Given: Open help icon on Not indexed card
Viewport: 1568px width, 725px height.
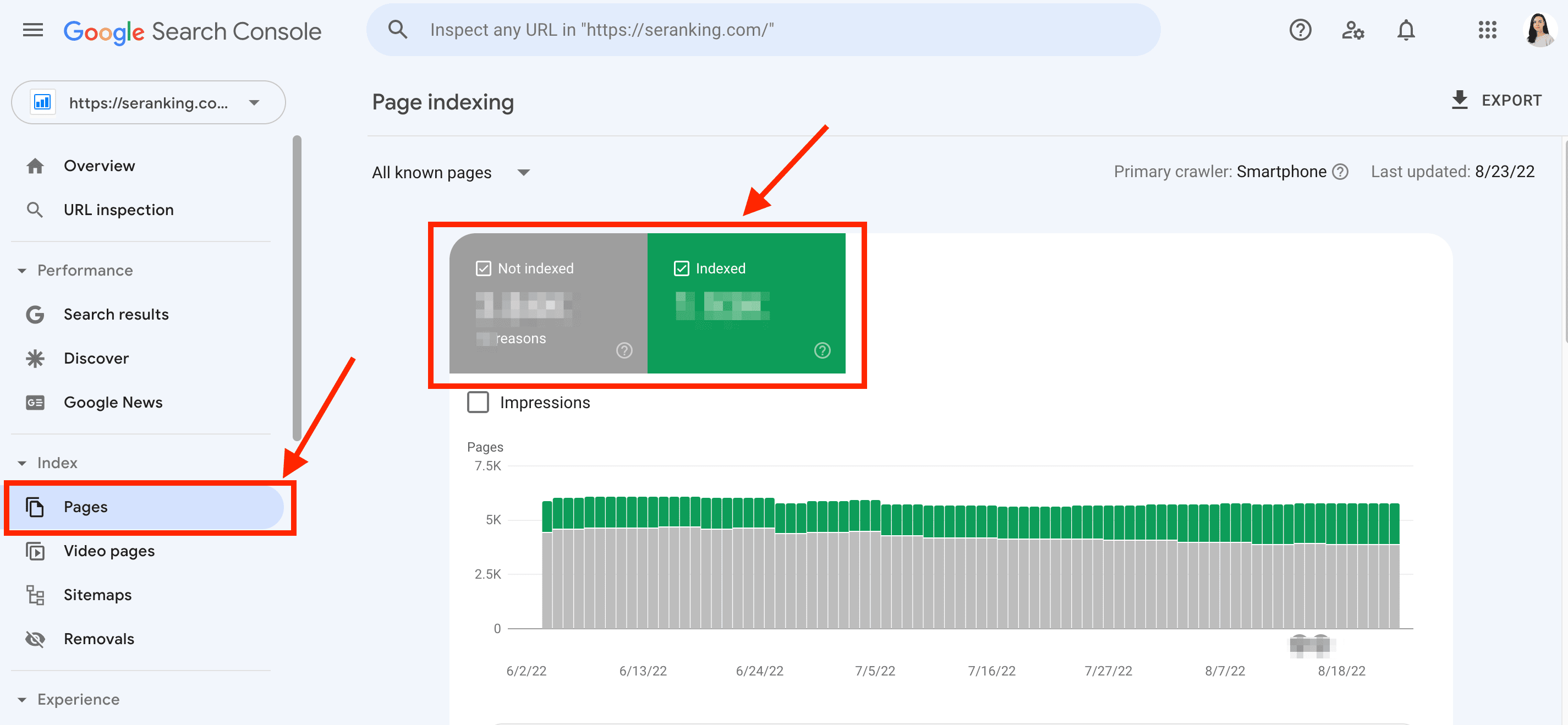Looking at the screenshot, I should [624, 350].
